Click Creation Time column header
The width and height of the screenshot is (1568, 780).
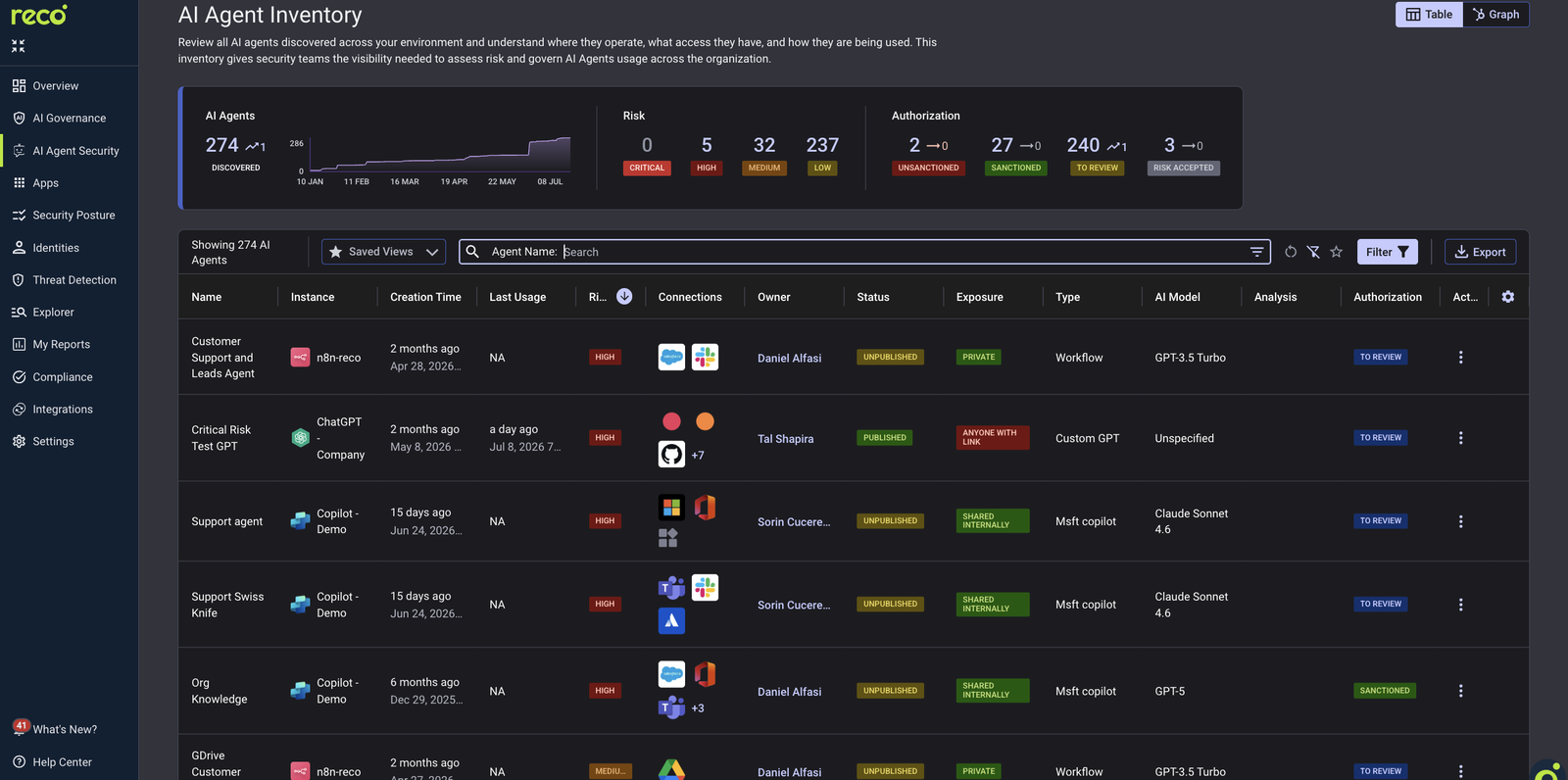[x=425, y=297]
